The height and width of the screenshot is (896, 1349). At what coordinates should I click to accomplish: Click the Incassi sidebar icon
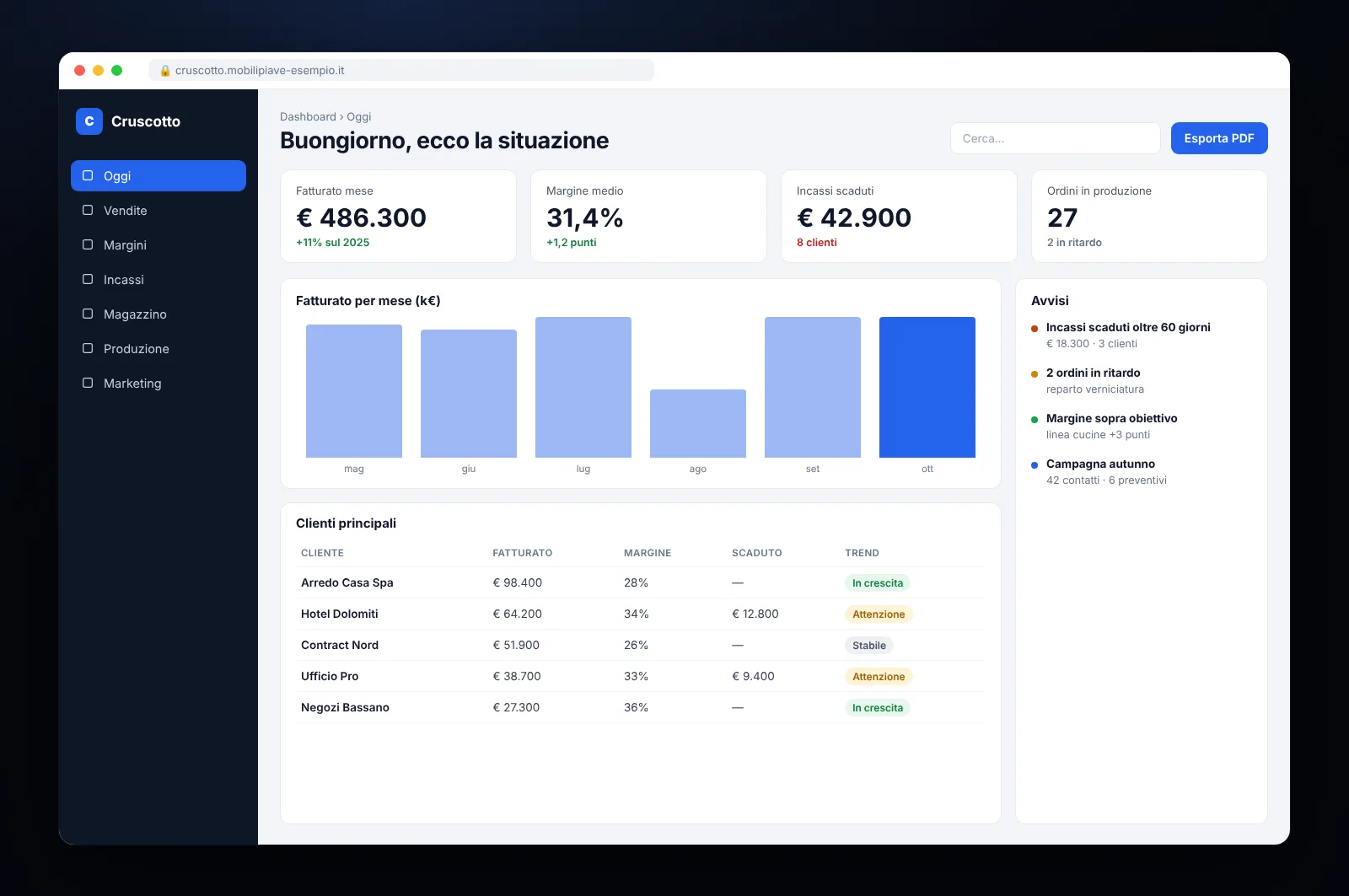pos(88,279)
